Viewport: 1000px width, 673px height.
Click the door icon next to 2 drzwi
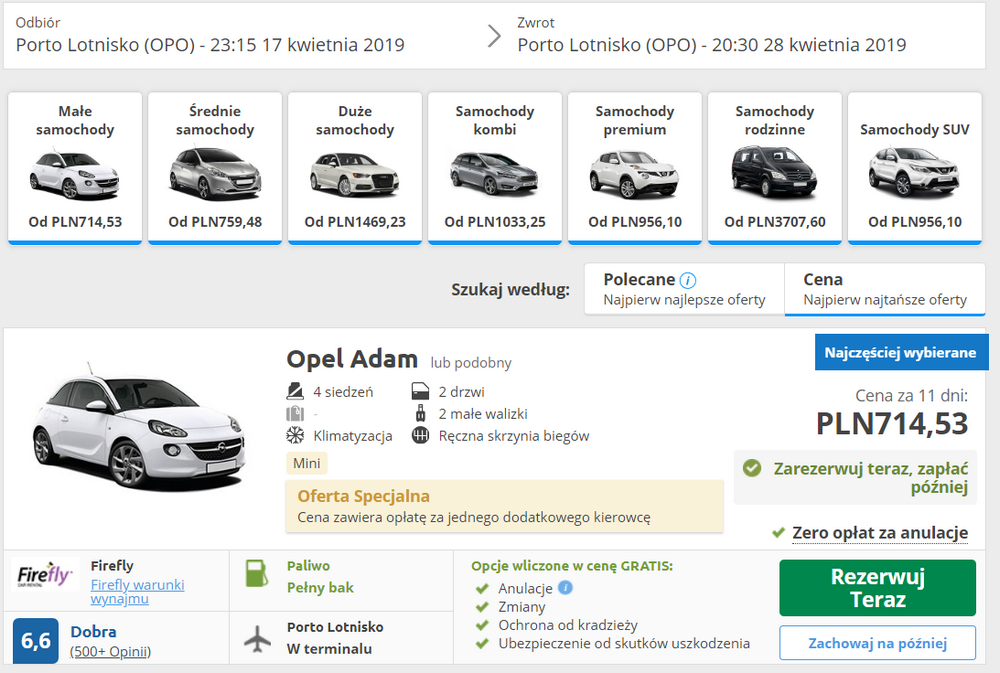click(x=420, y=391)
